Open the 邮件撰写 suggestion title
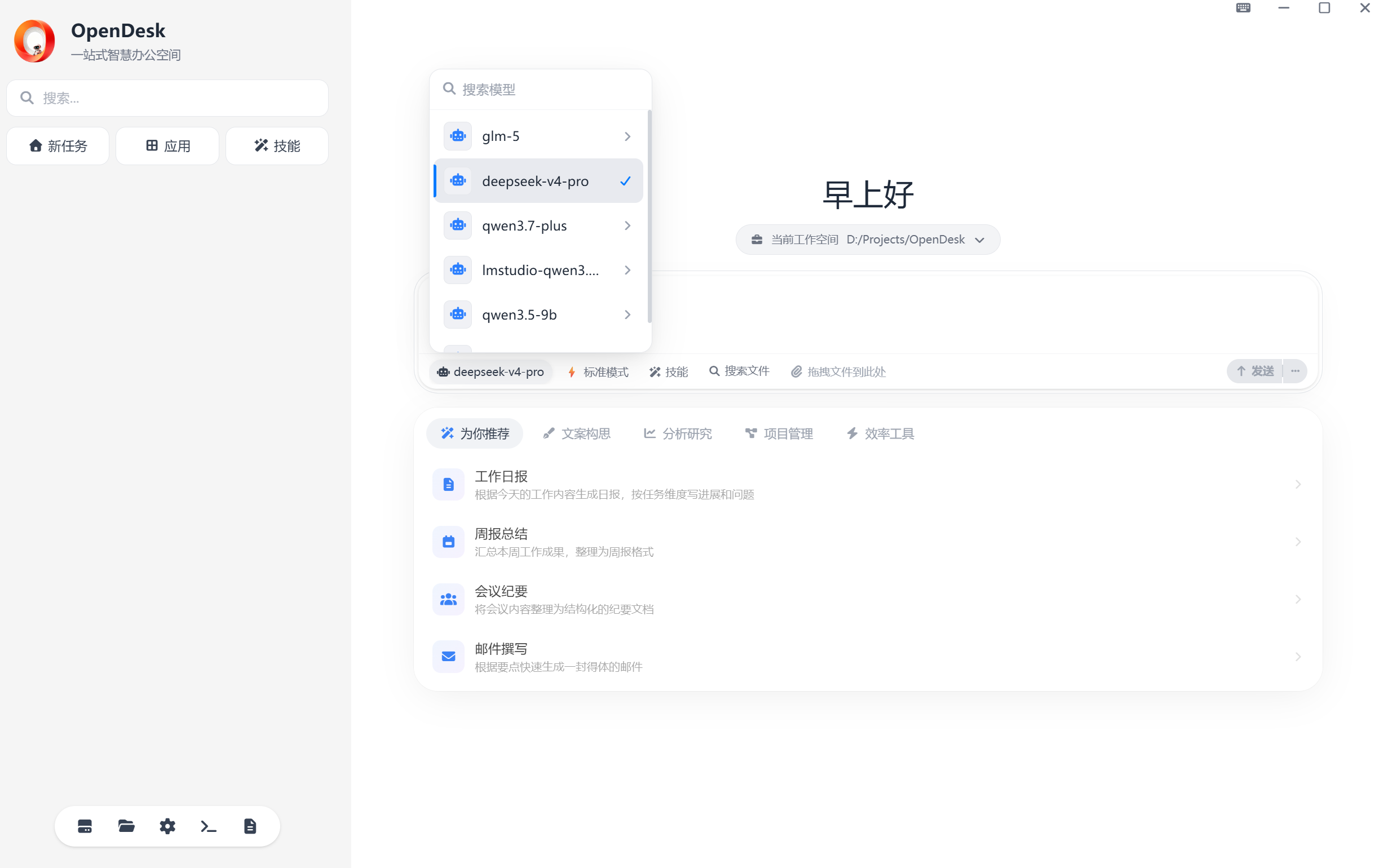This screenshot has height=868, width=1379. [x=501, y=648]
